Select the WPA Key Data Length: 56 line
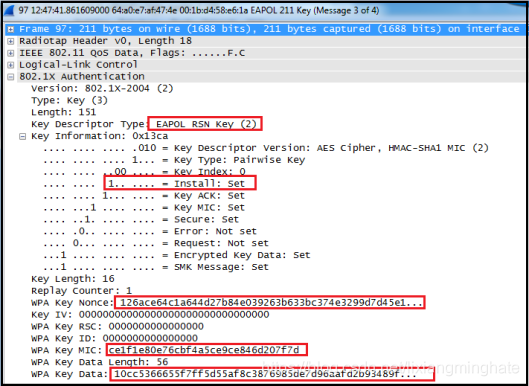Image resolution: width=529 pixels, height=386 pixels. coord(100,362)
